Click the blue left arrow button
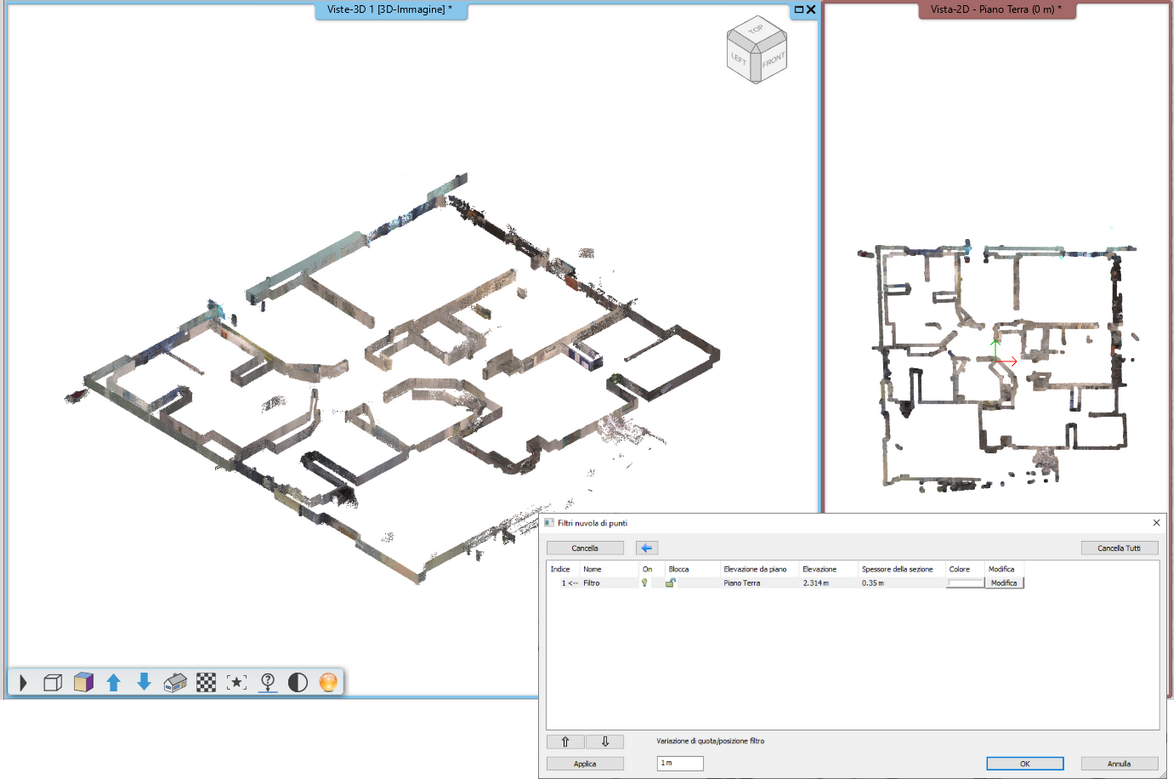This screenshot has height=779, width=1174. point(647,548)
